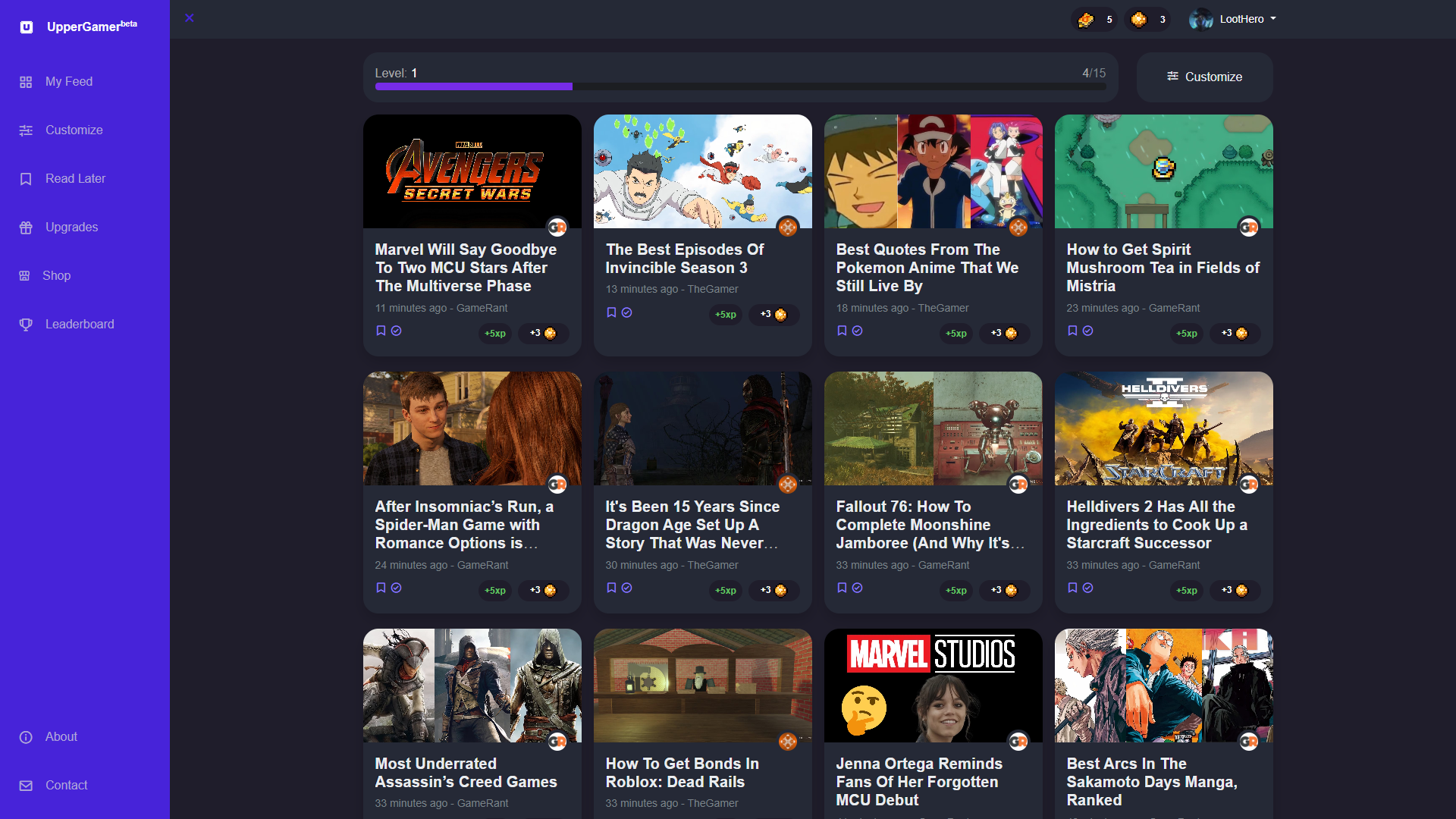Viewport: 1456px width, 819px height.
Task: Click TheGamer source icon on Invincible article
Action: point(788,227)
